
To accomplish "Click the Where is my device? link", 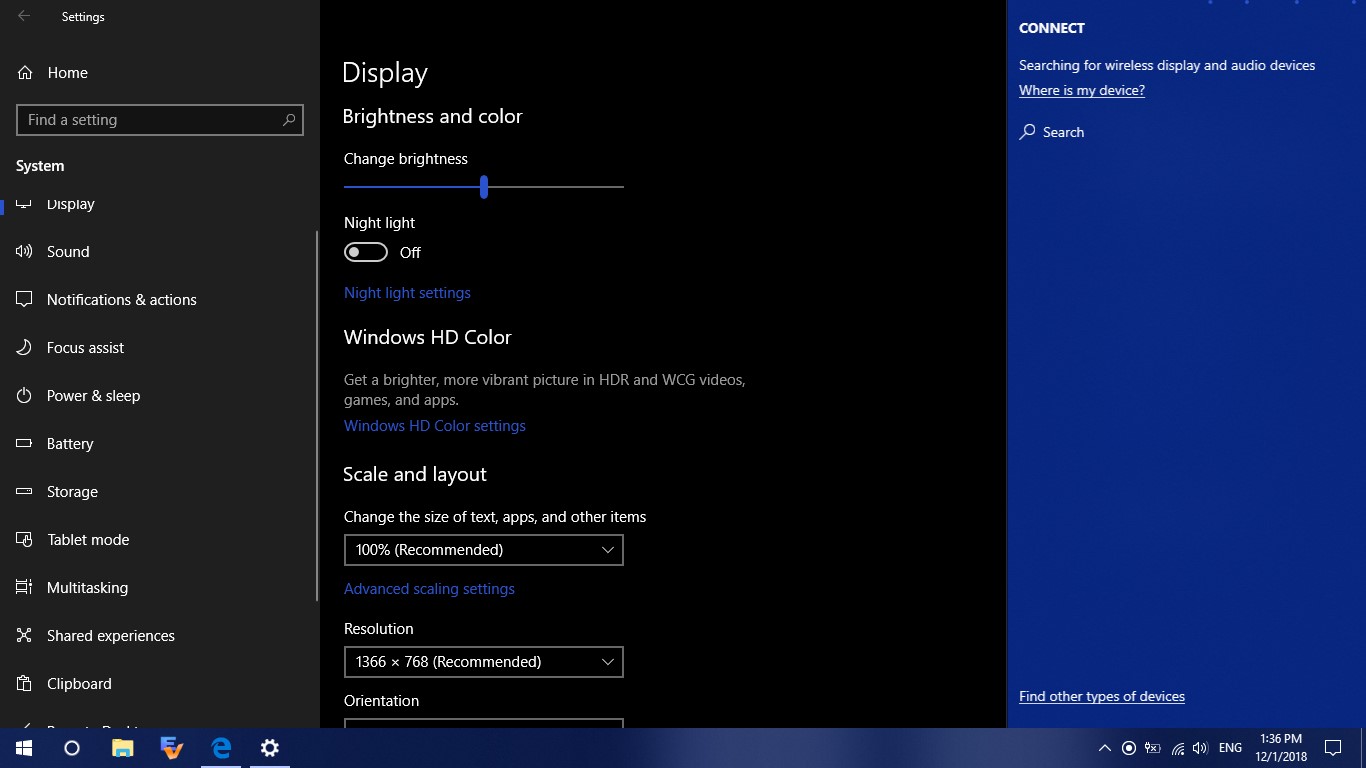I will 1082,90.
